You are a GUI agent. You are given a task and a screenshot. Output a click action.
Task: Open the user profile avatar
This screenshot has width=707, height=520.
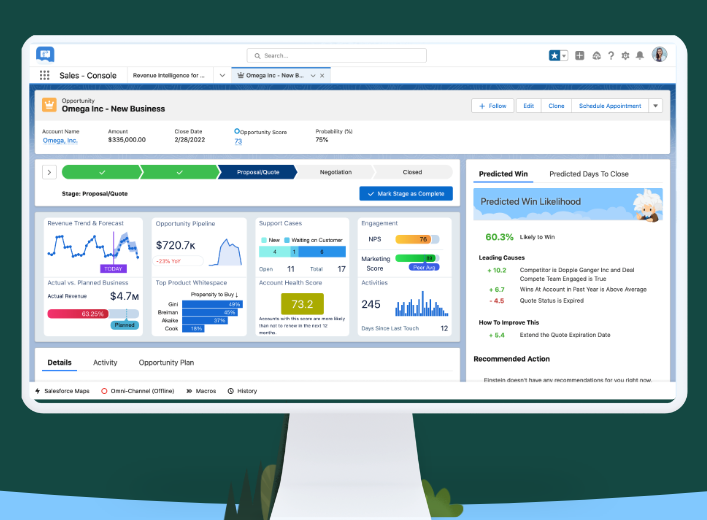(x=659, y=55)
